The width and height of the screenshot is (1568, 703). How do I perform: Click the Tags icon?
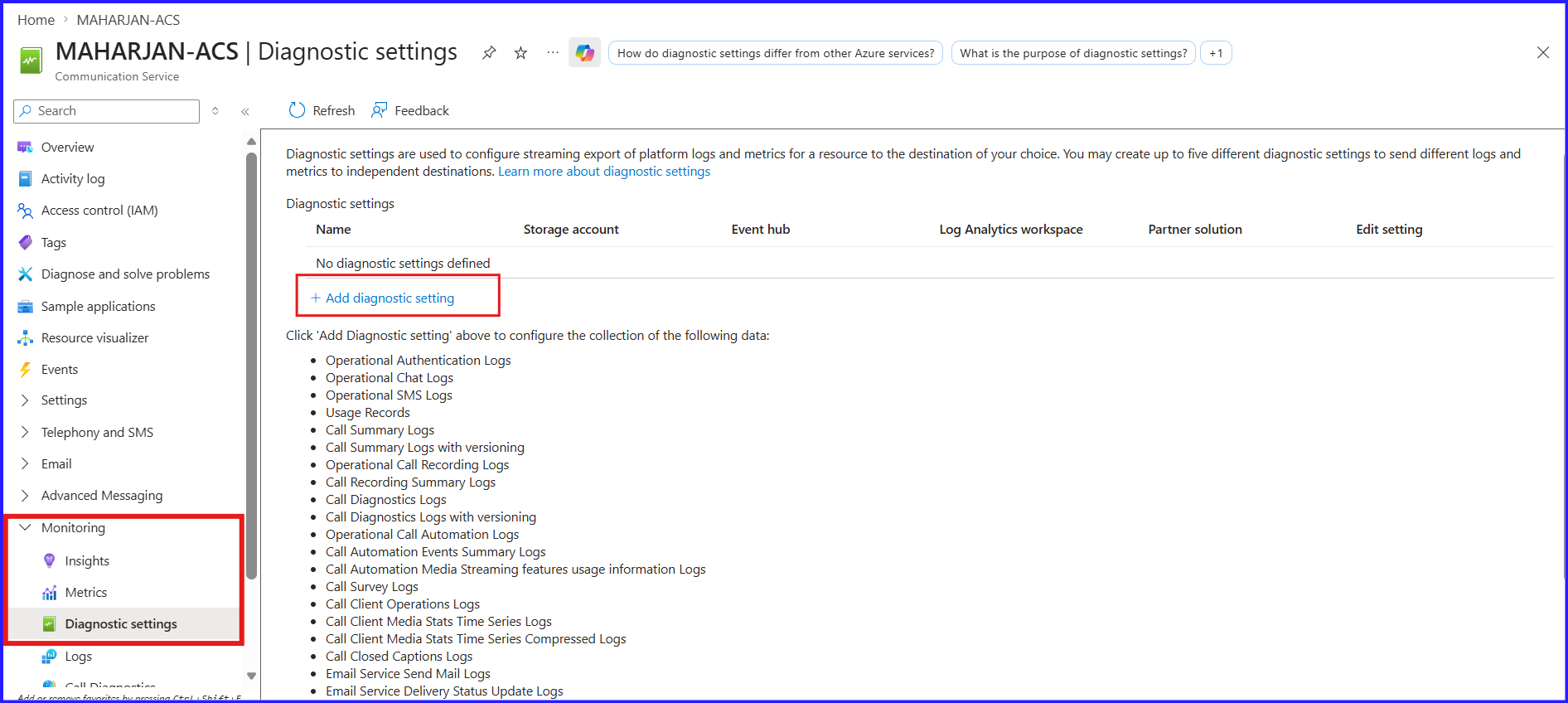pos(25,242)
